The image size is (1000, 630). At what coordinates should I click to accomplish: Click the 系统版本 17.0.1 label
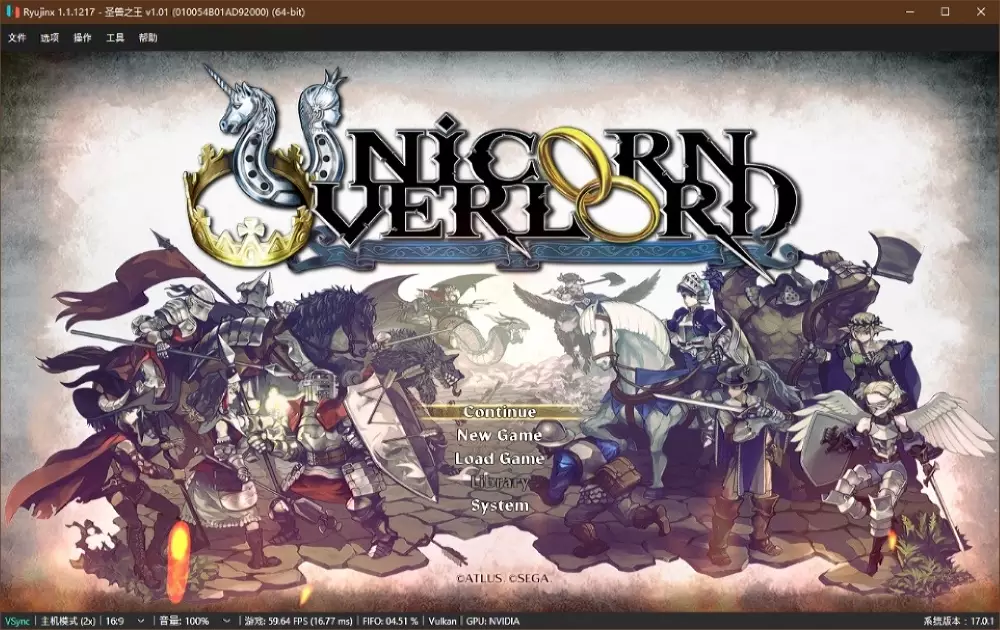958,621
